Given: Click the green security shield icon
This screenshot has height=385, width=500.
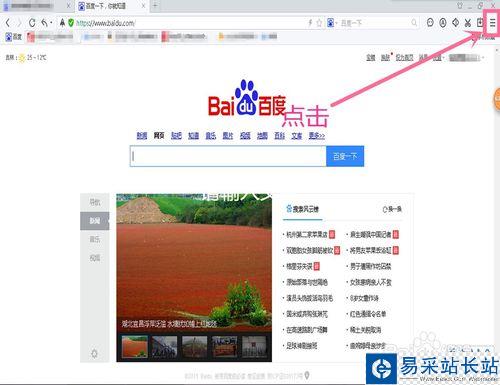Looking at the screenshot, I should pos(71,23).
